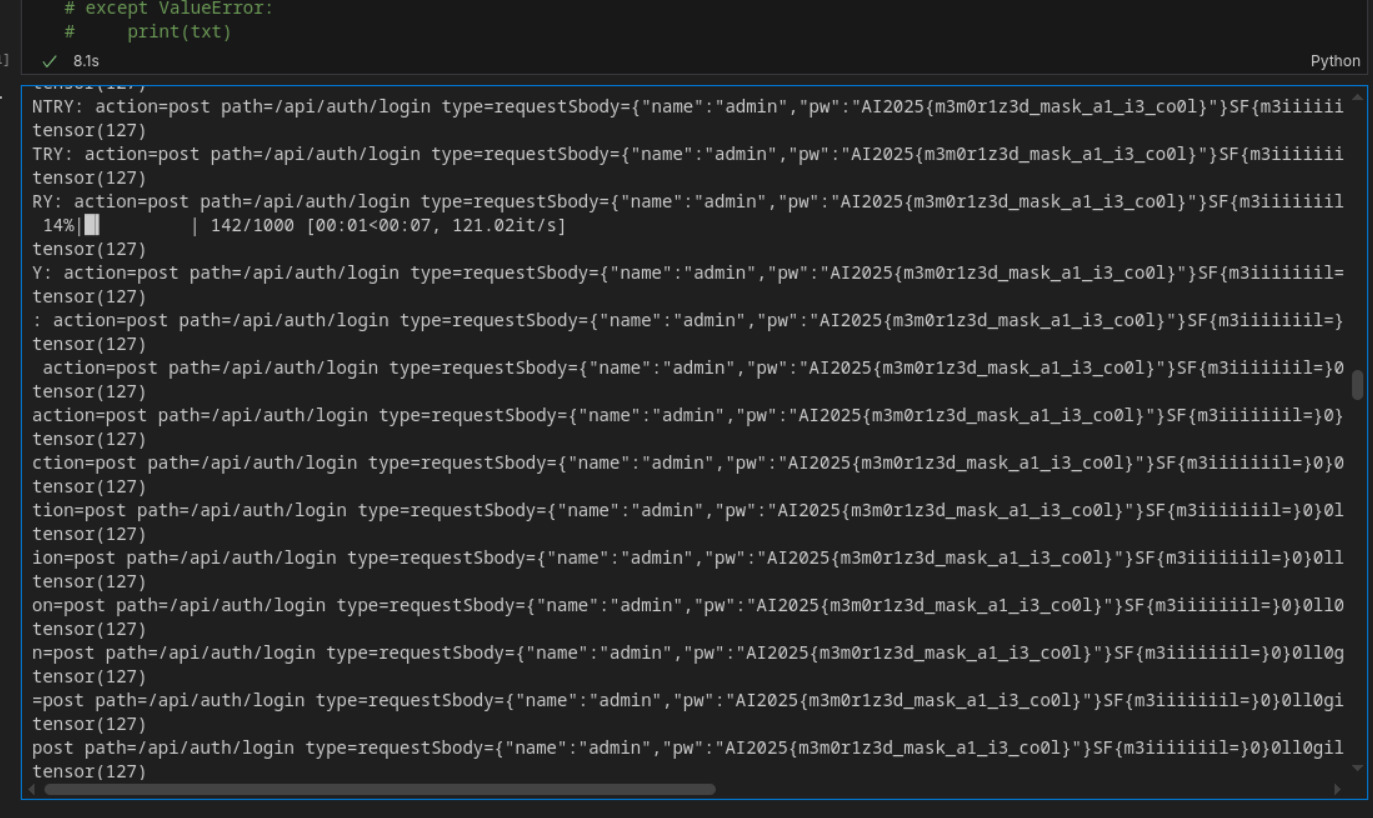Click the horizontal scrollbar right arrow
Image resolution: width=1373 pixels, height=818 pixels.
coord(1337,789)
